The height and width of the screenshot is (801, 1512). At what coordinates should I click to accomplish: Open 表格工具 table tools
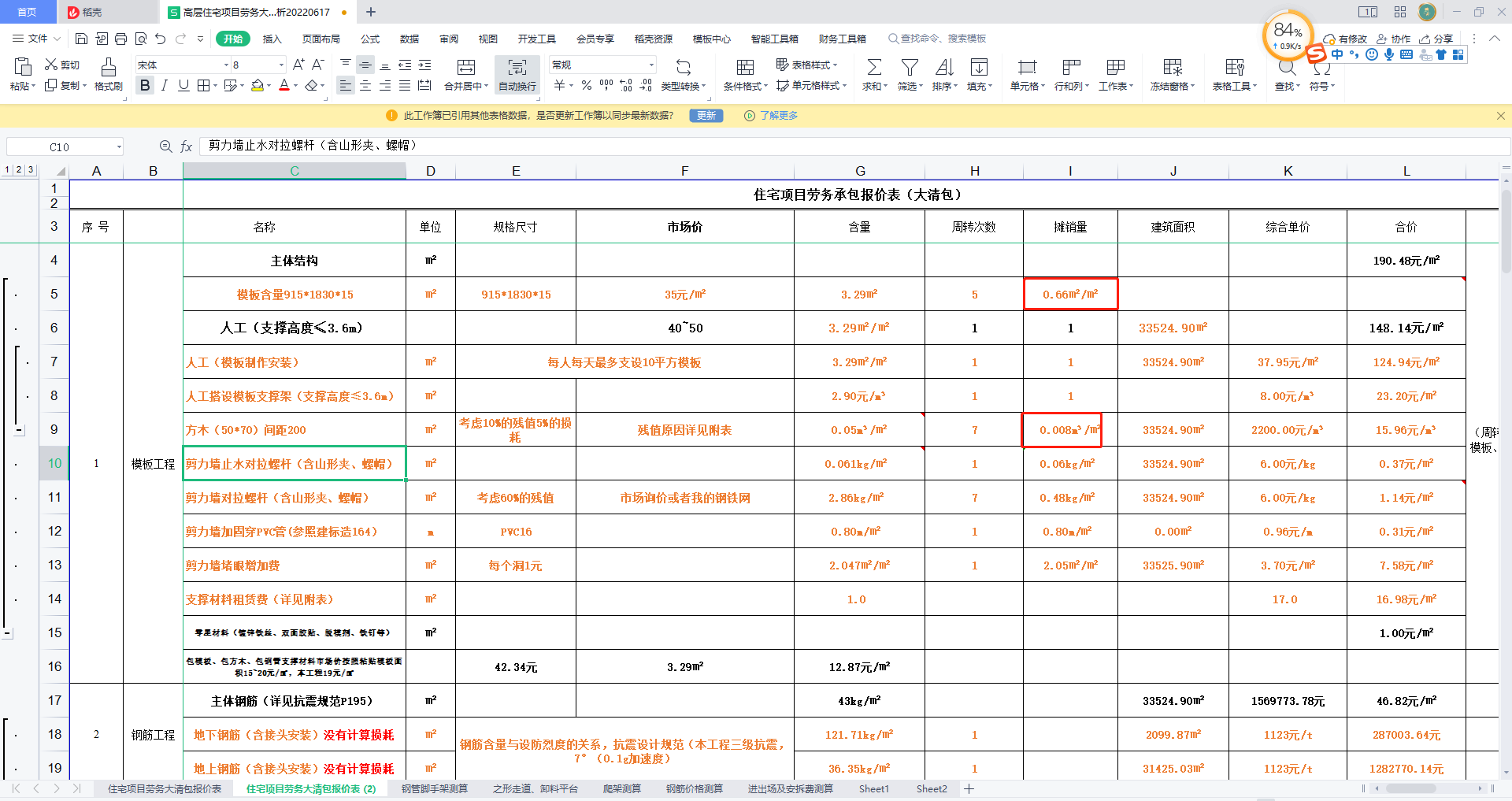coord(1235,75)
